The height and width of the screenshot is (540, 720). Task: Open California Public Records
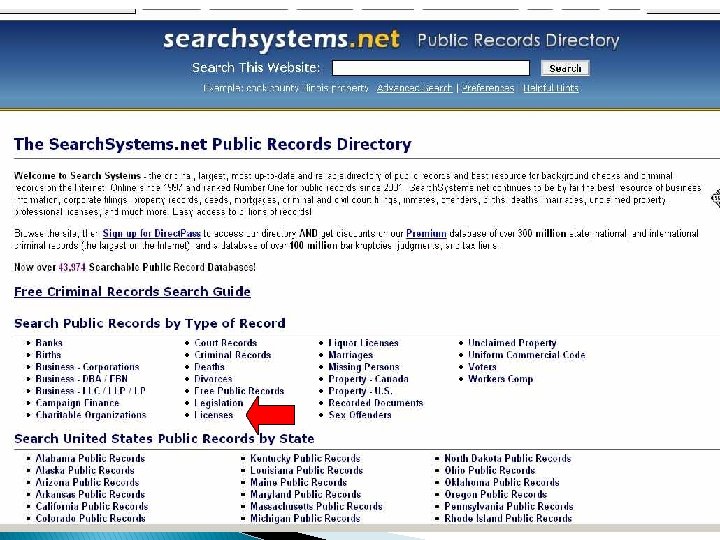[x=92, y=506]
